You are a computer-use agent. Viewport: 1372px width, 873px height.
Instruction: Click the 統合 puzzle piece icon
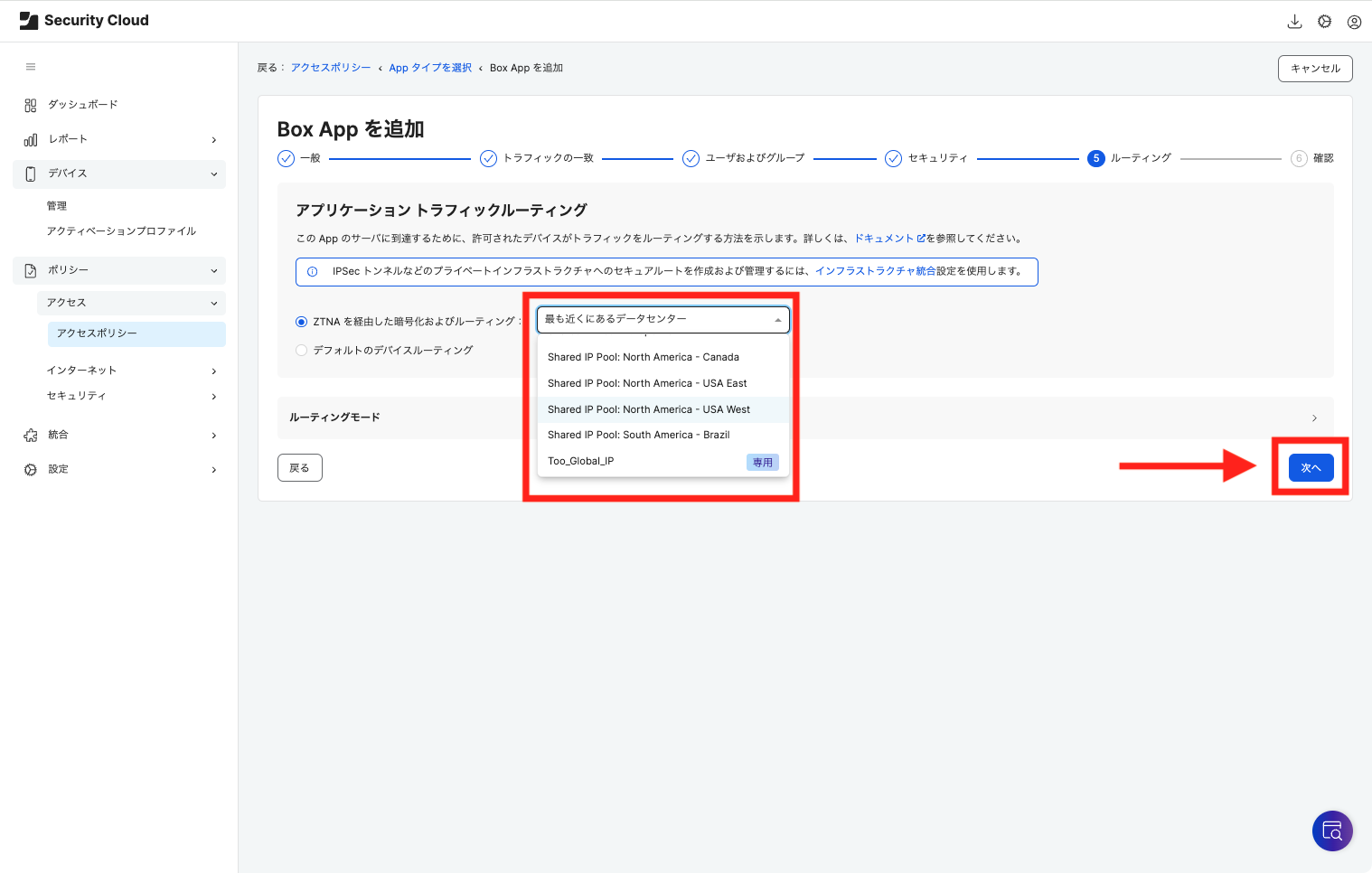click(31, 435)
